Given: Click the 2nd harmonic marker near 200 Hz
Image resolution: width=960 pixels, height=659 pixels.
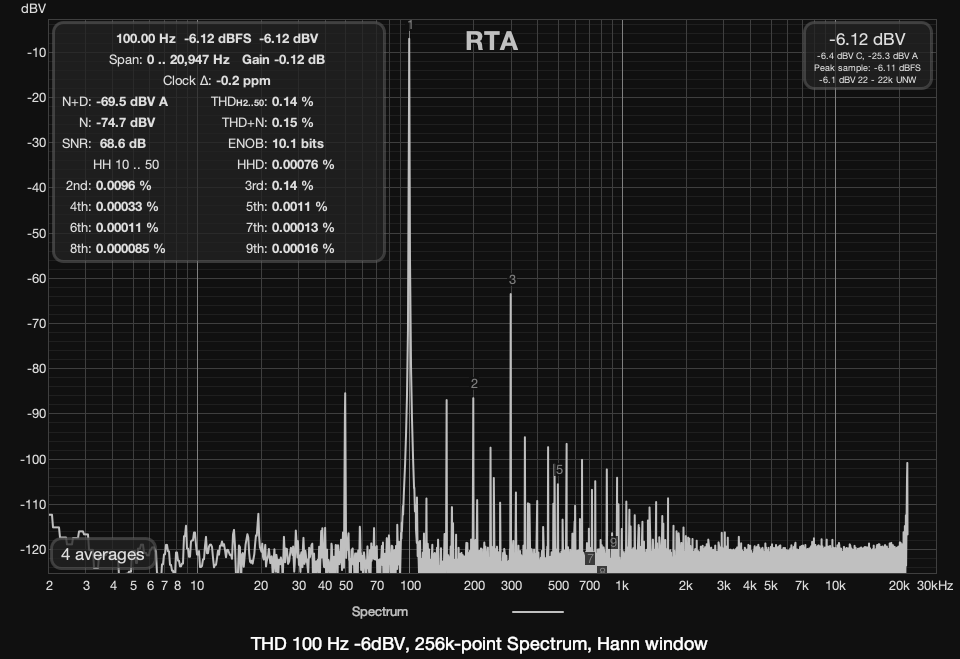Looking at the screenshot, I should pyautogui.click(x=474, y=384).
